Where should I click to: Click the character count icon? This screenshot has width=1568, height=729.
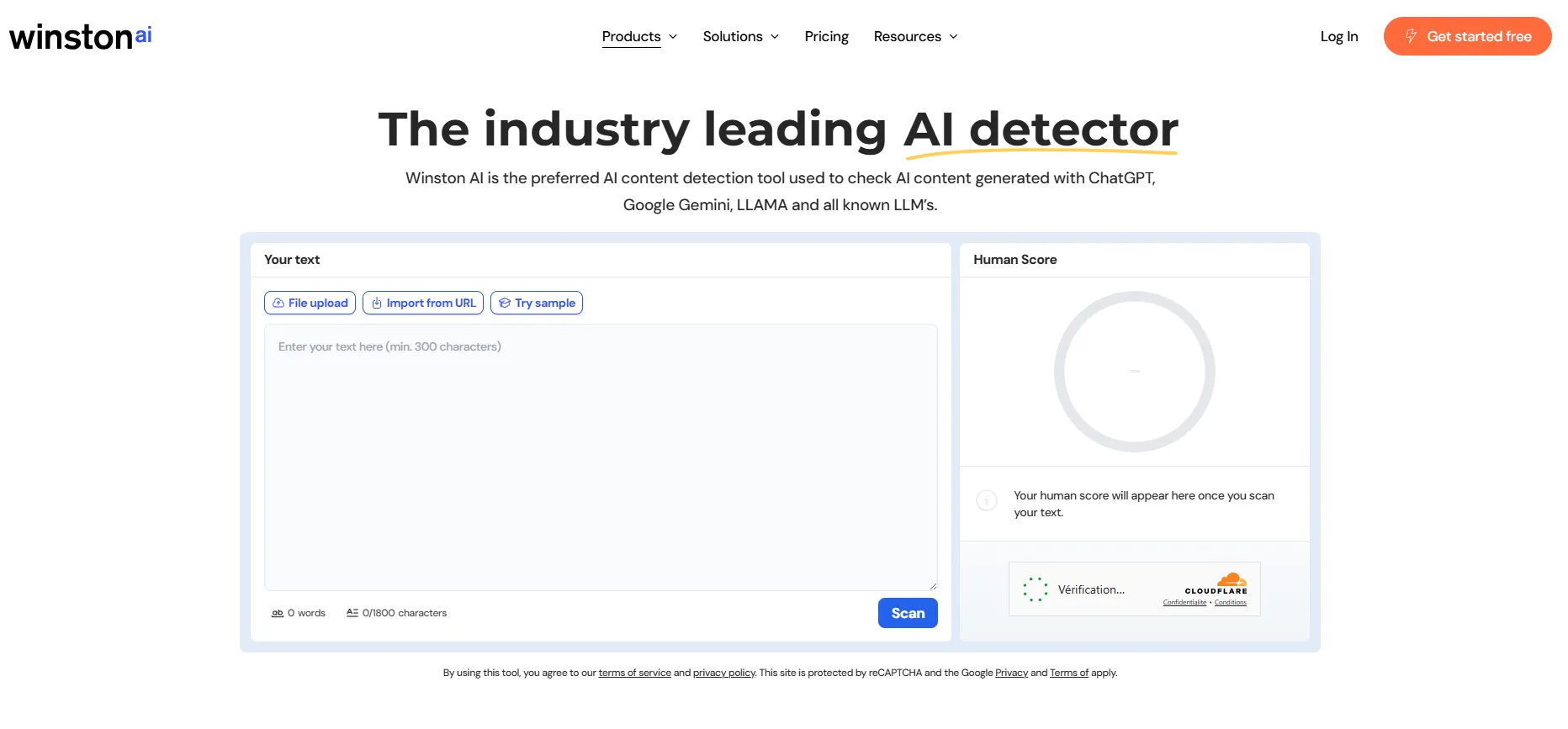pos(352,613)
